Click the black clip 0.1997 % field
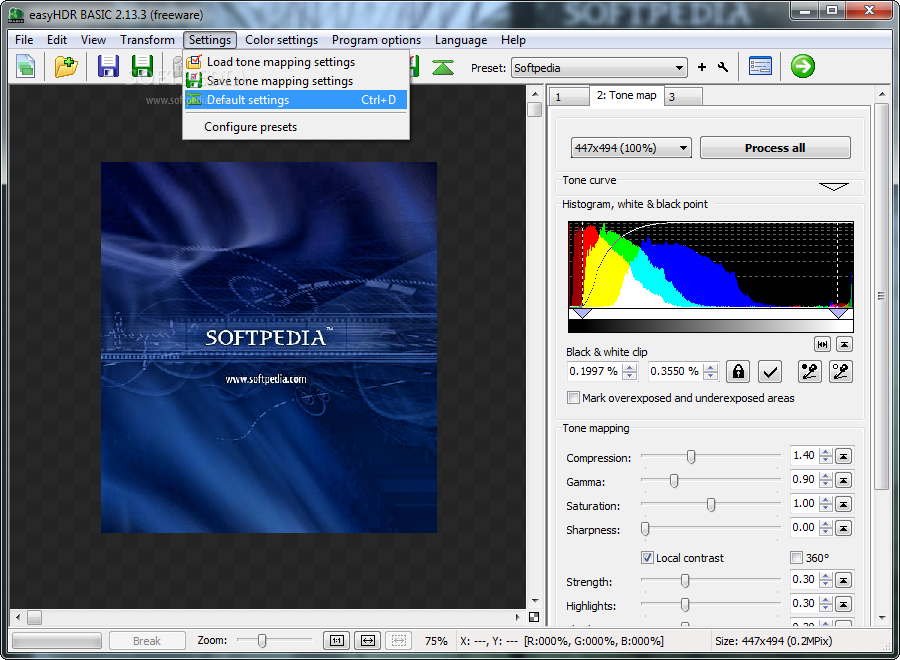This screenshot has width=900, height=660. coord(594,372)
